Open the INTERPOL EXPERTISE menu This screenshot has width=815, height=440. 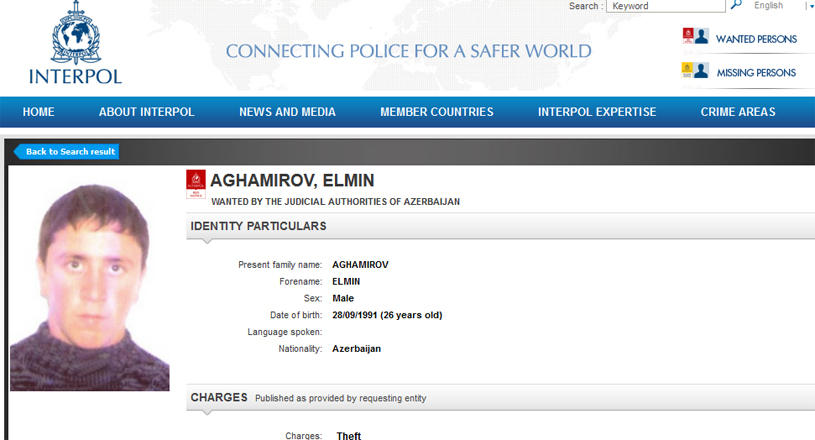[597, 112]
